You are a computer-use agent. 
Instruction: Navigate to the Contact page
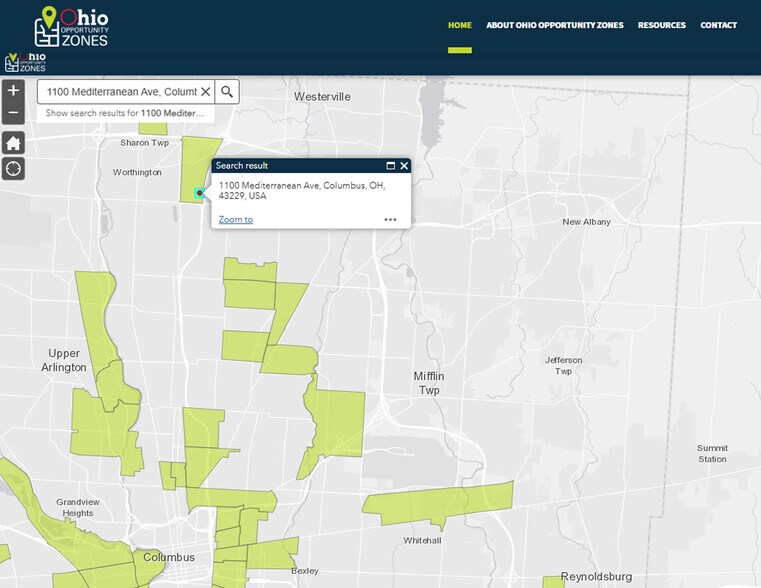tap(718, 25)
